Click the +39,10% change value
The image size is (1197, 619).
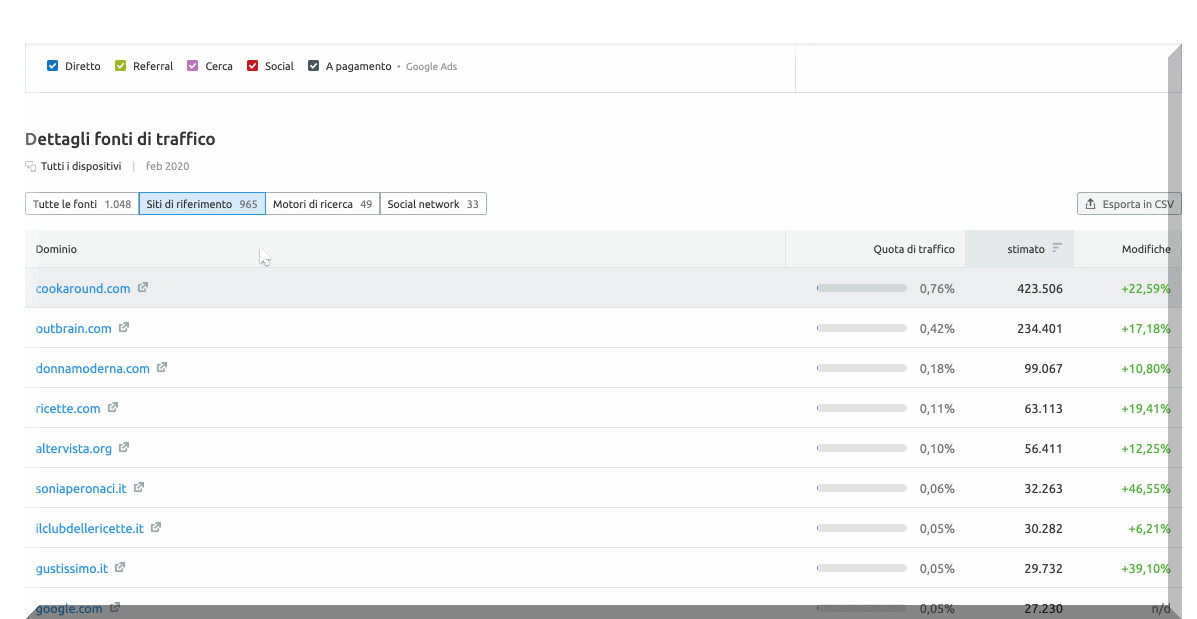(x=1146, y=569)
